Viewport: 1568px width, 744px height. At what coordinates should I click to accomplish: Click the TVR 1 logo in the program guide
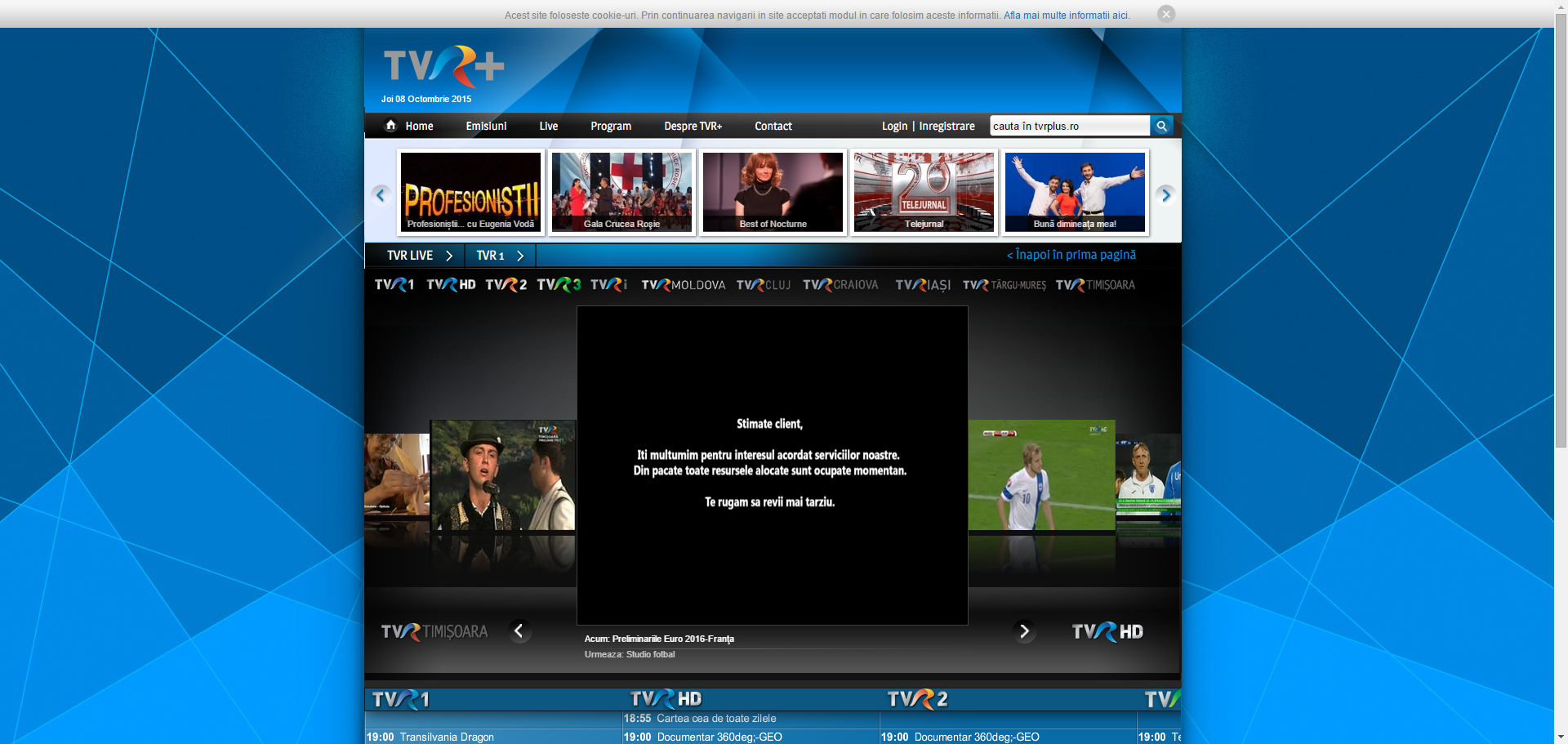400,699
